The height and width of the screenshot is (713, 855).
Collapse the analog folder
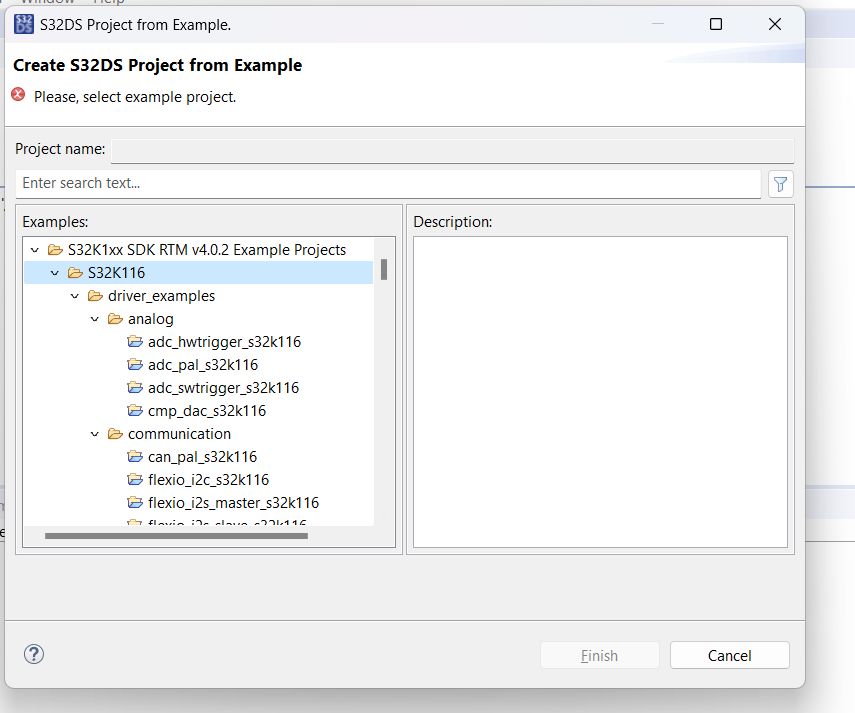coord(95,319)
